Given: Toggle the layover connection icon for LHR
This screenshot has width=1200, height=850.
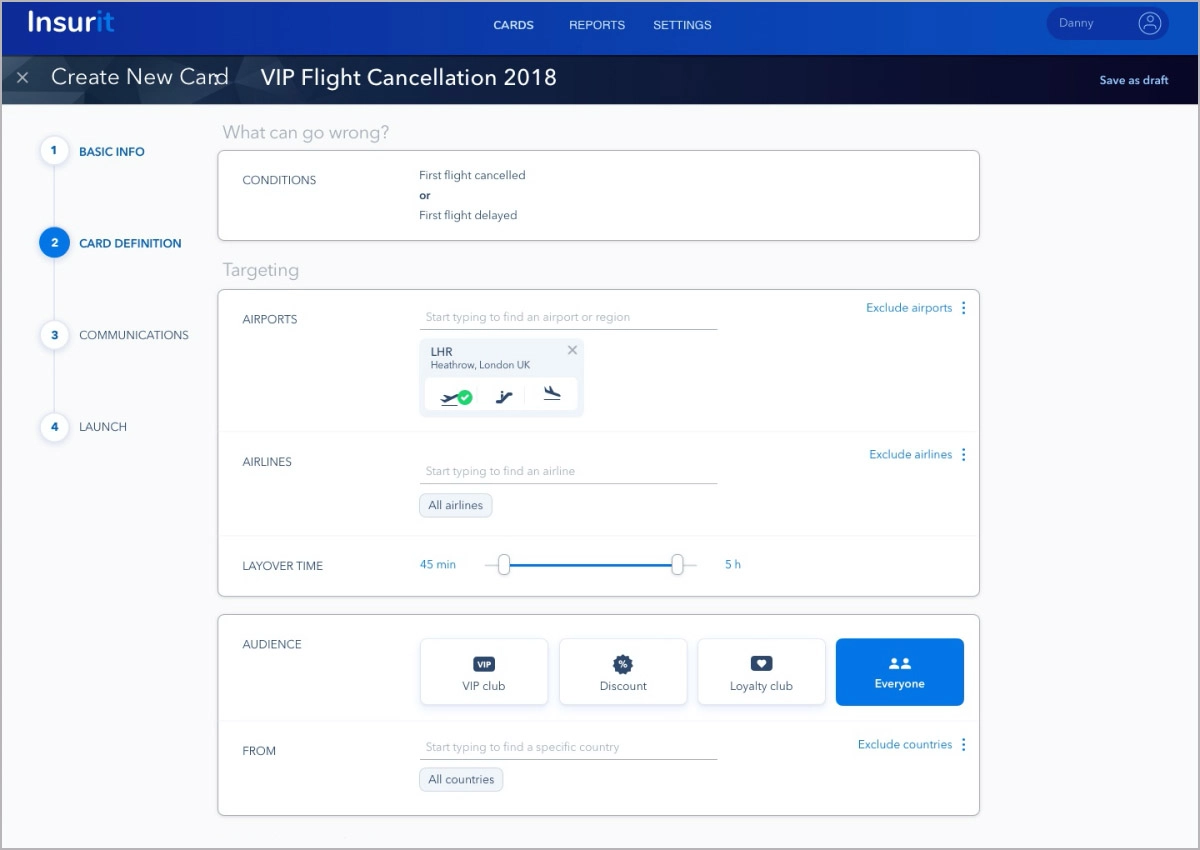Looking at the screenshot, I should [x=504, y=397].
